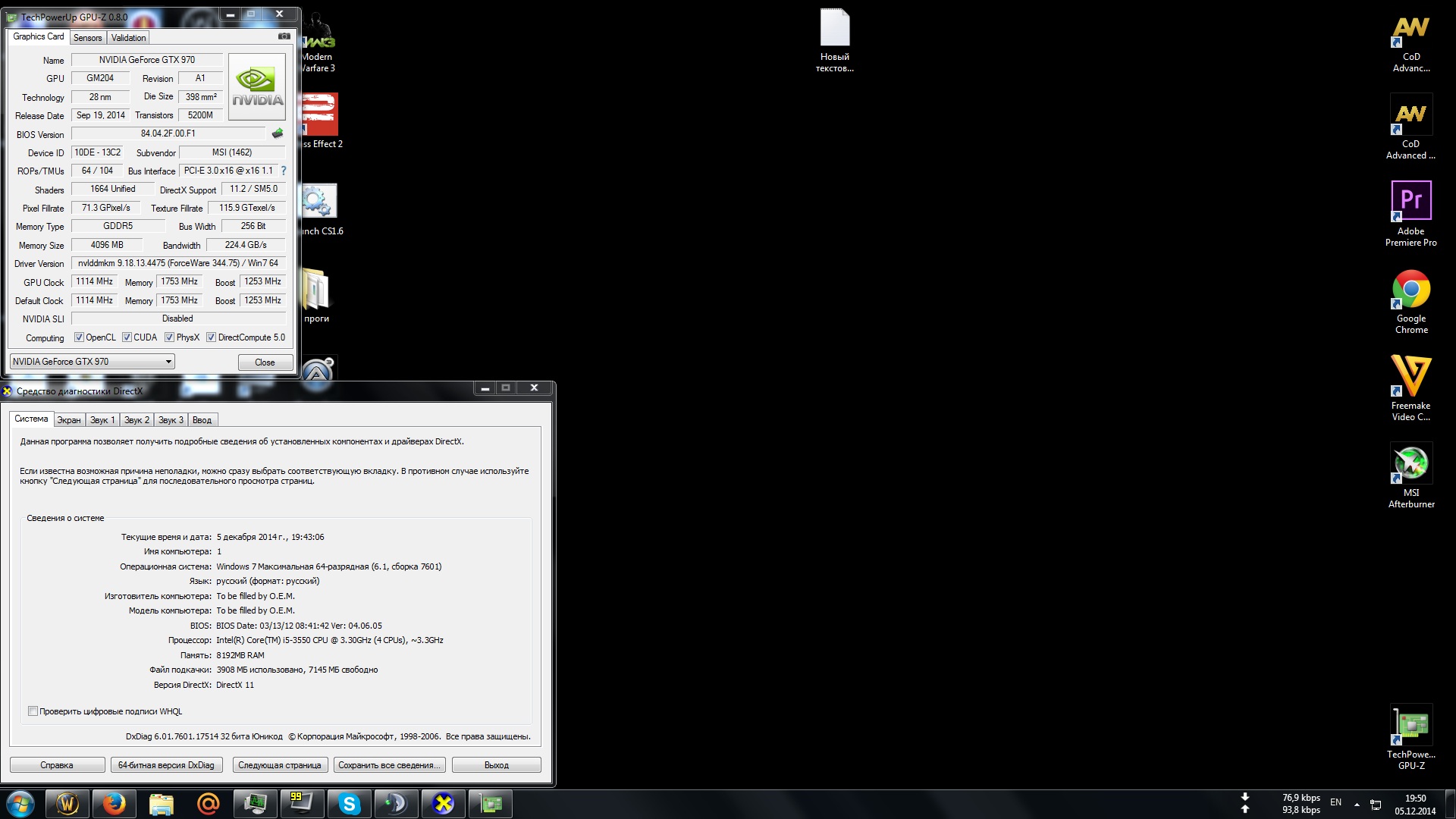Image resolution: width=1456 pixels, height=819 pixels.
Task: Click the Следующая страница button
Action: point(280,765)
